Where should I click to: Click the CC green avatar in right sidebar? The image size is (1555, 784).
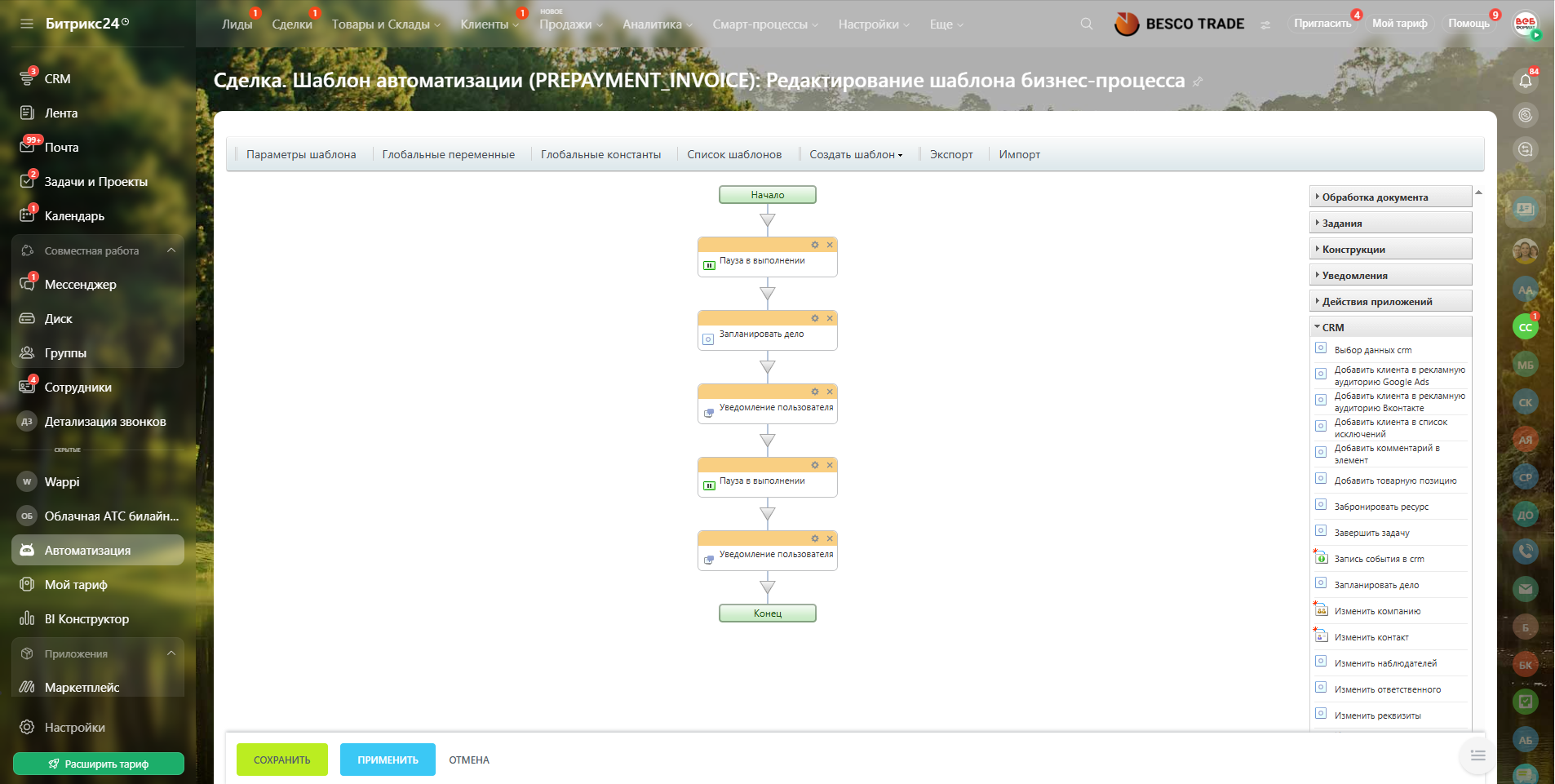coord(1525,327)
